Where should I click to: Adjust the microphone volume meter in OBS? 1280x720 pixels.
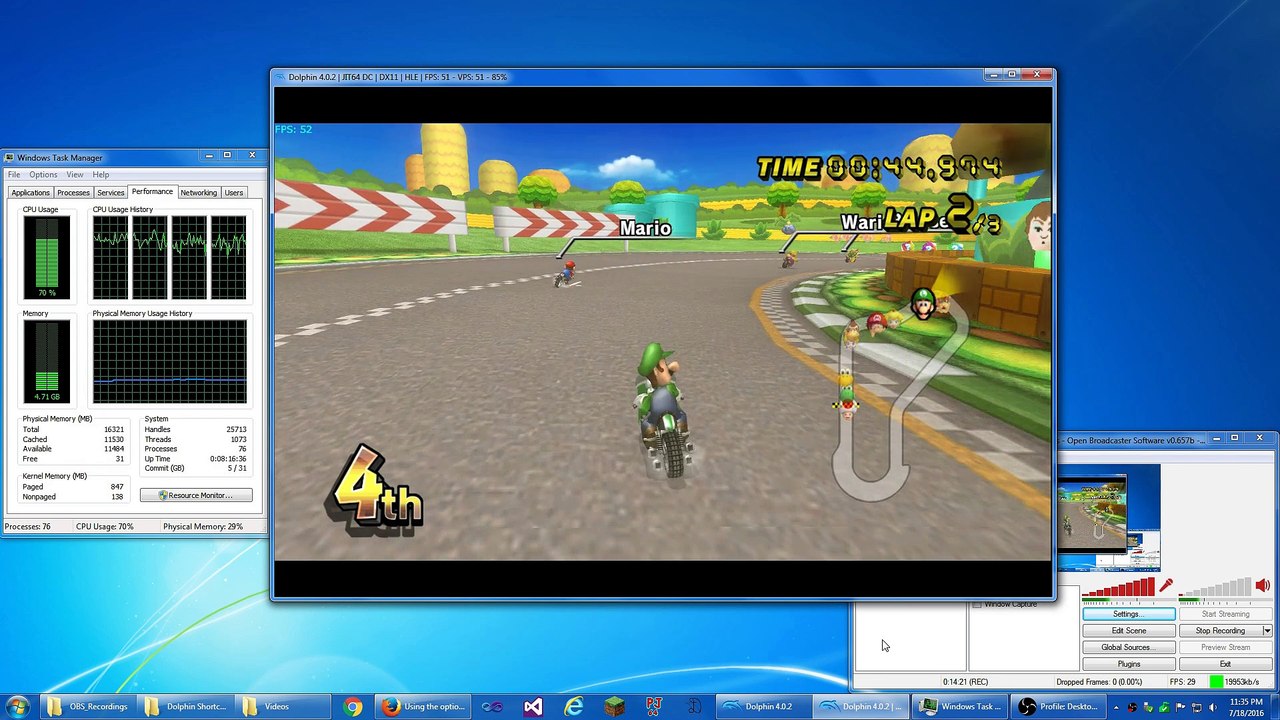coord(1118,587)
